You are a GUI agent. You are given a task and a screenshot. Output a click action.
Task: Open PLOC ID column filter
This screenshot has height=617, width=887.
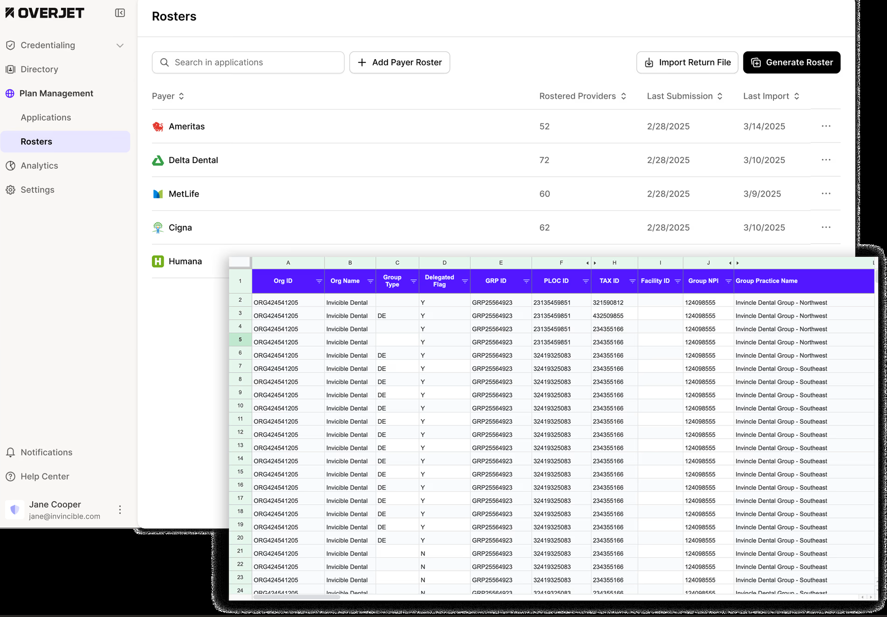585,282
